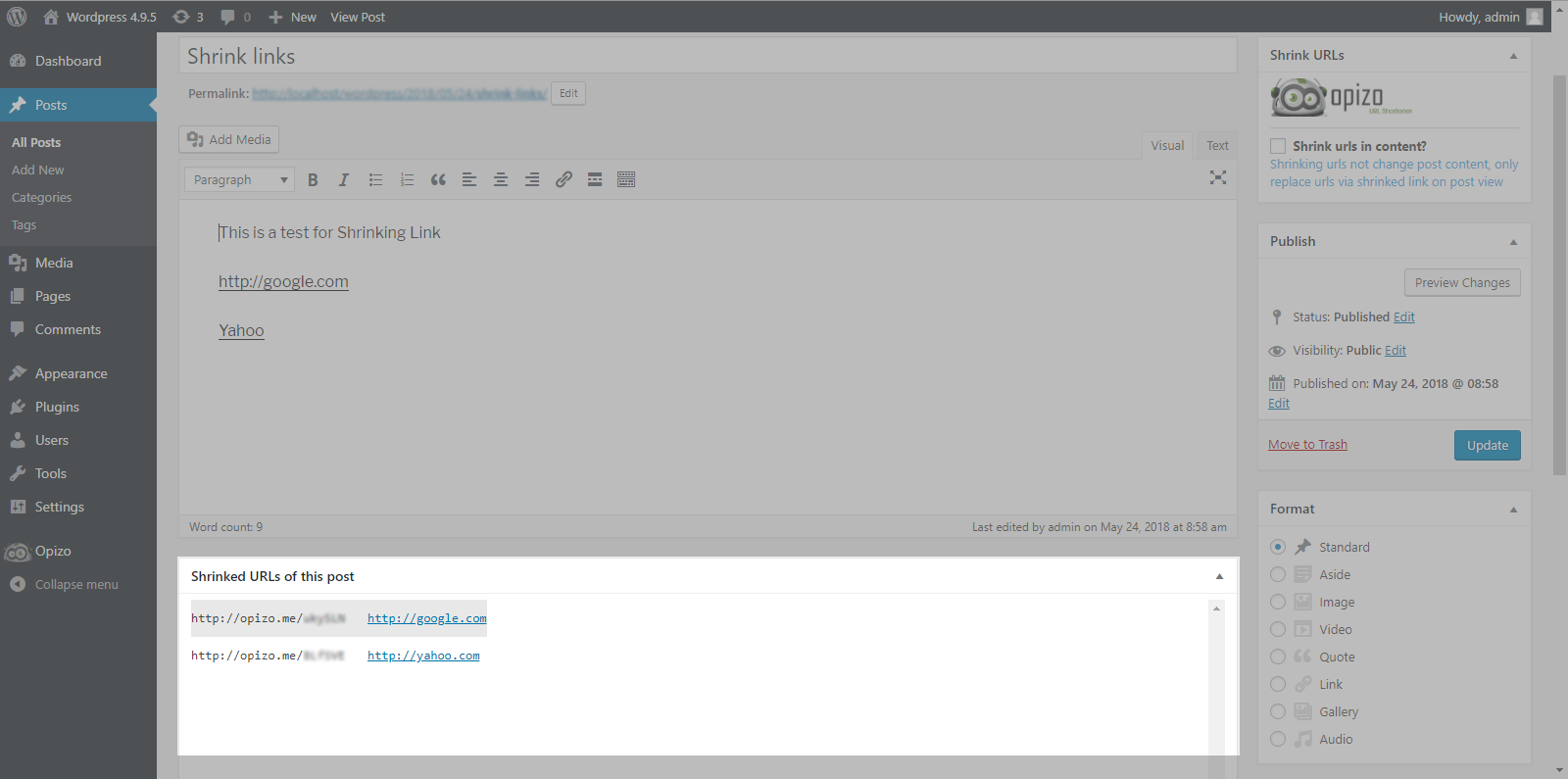Open Users menu in sidebar
The width and height of the screenshot is (1568, 779).
tap(78, 440)
